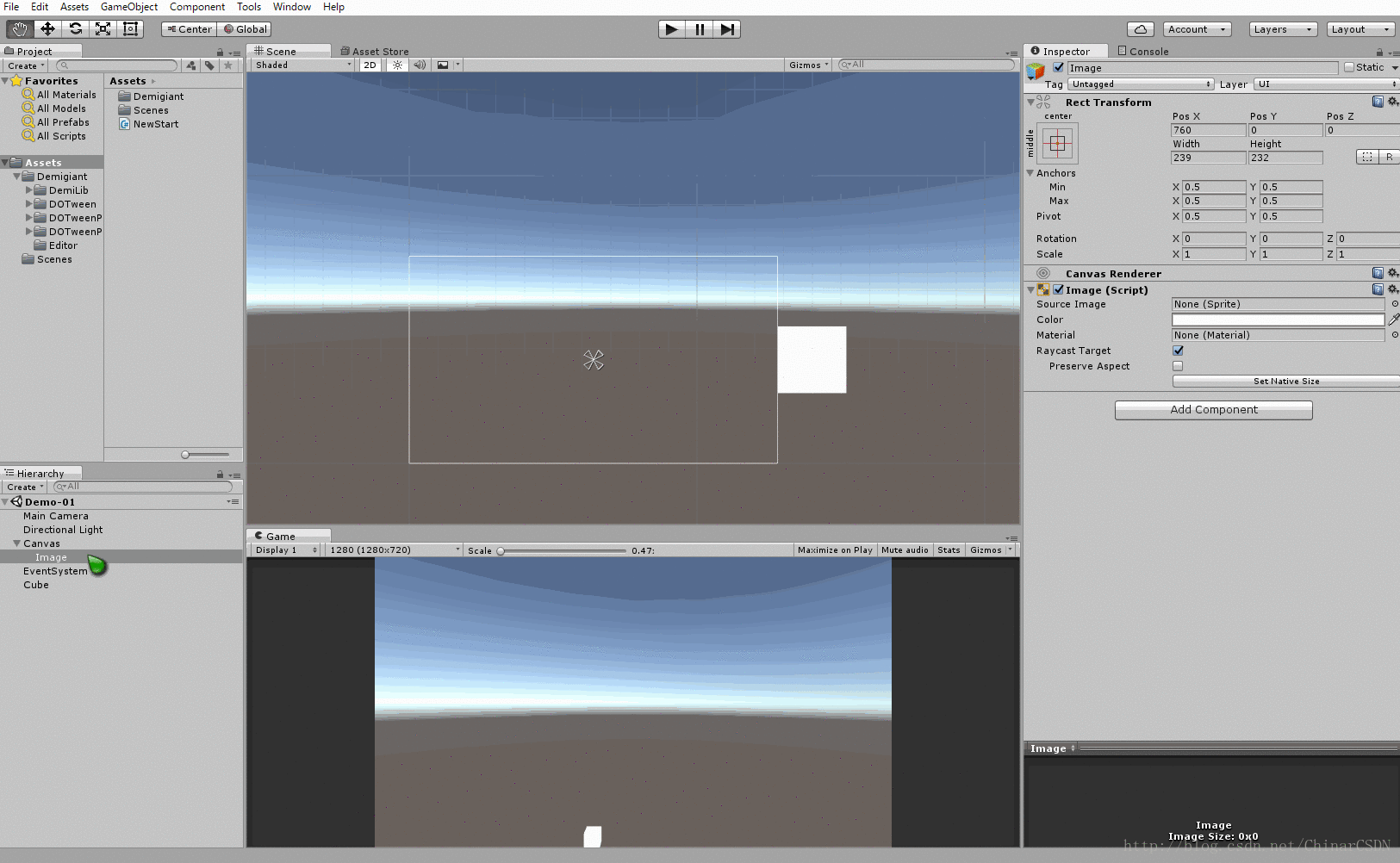Image resolution: width=1400 pixels, height=863 pixels.
Task: Pick color with Image eyedropper
Action: coord(1394,320)
